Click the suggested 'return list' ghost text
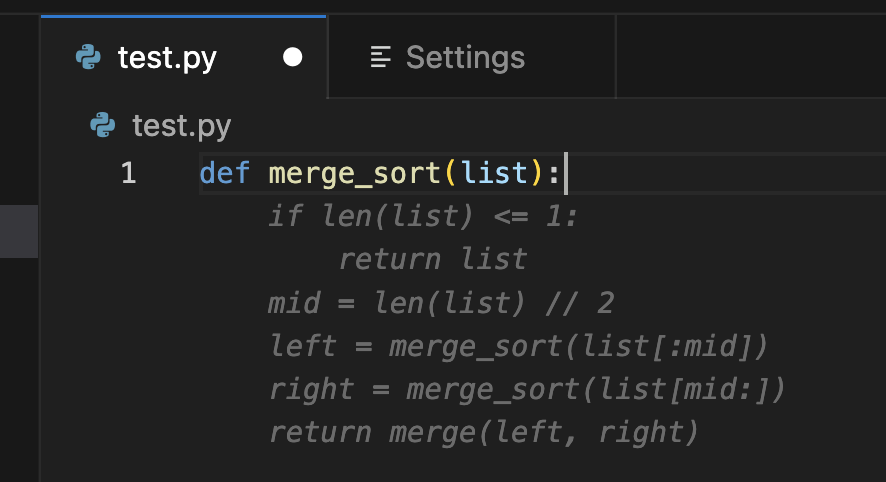 pyautogui.click(x=432, y=259)
